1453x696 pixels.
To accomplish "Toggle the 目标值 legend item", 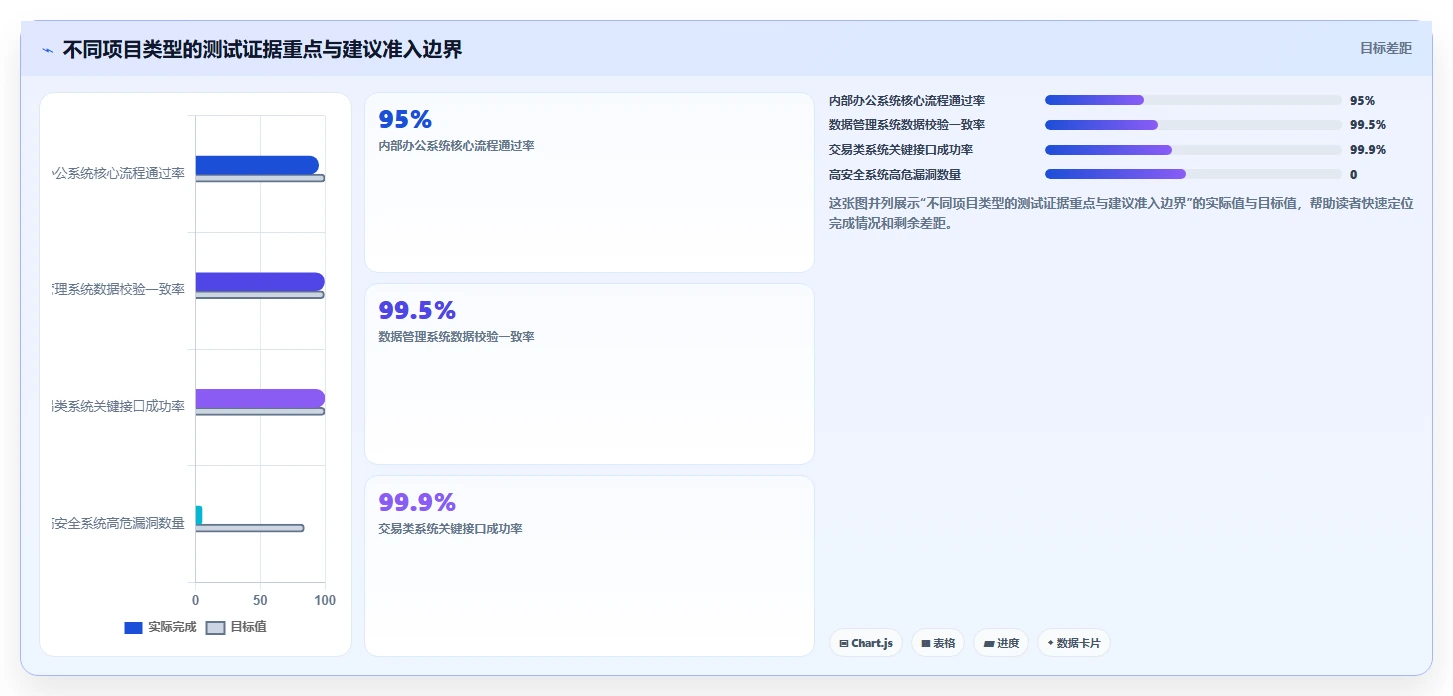I will (x=236, y=627).
